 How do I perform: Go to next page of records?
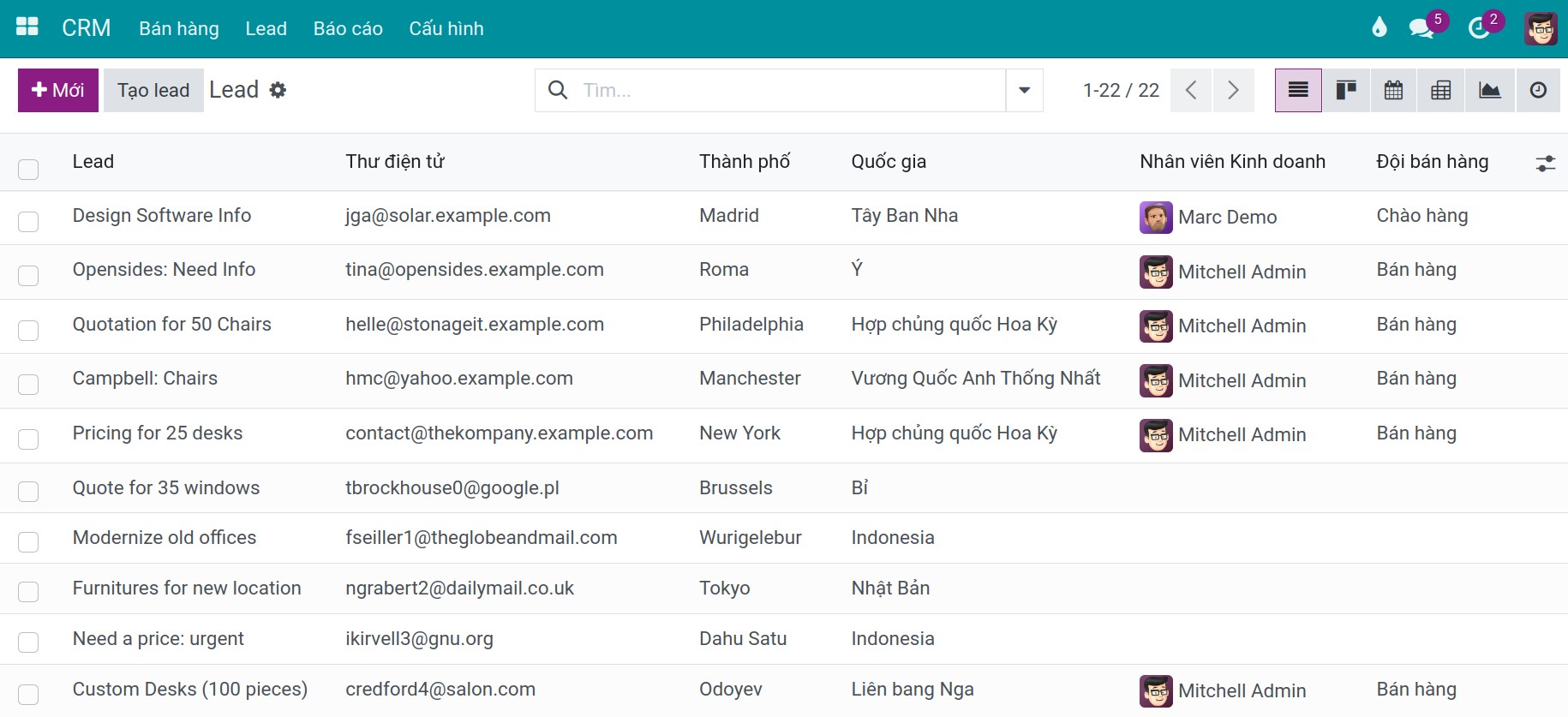pyautogui.click(x=1233, y=90)
